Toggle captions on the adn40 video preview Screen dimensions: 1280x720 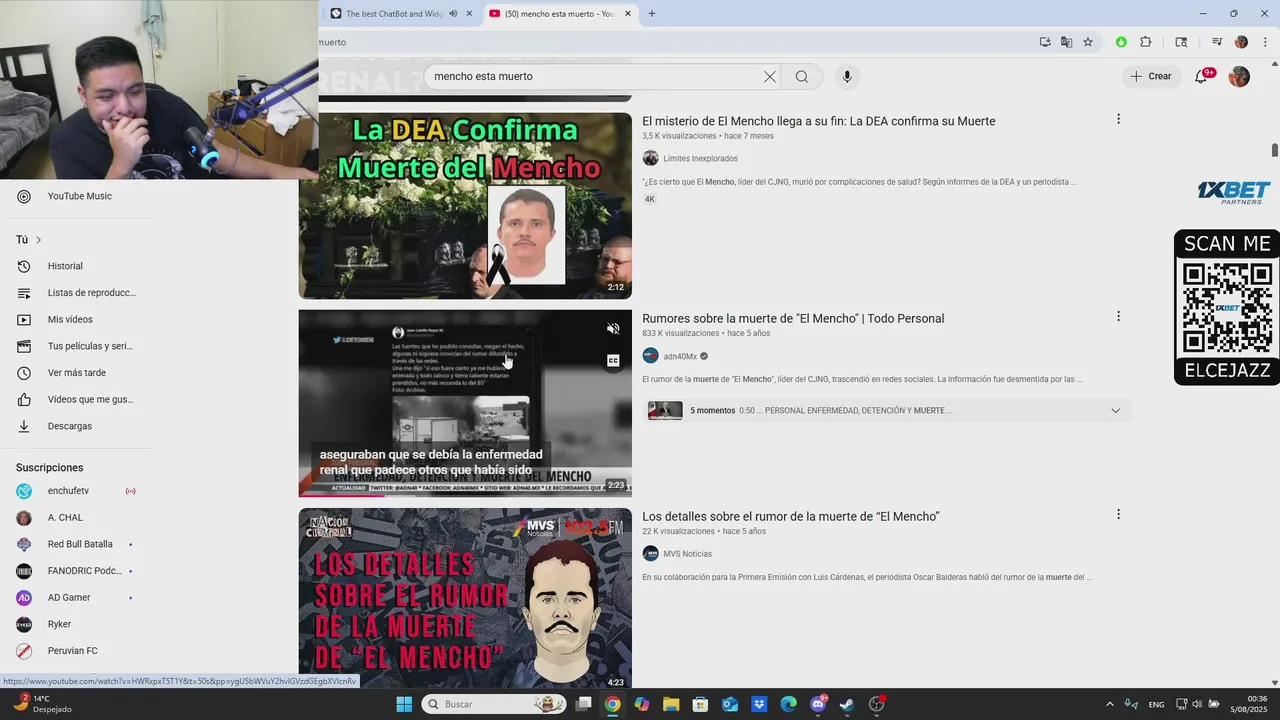pos(613,360)
